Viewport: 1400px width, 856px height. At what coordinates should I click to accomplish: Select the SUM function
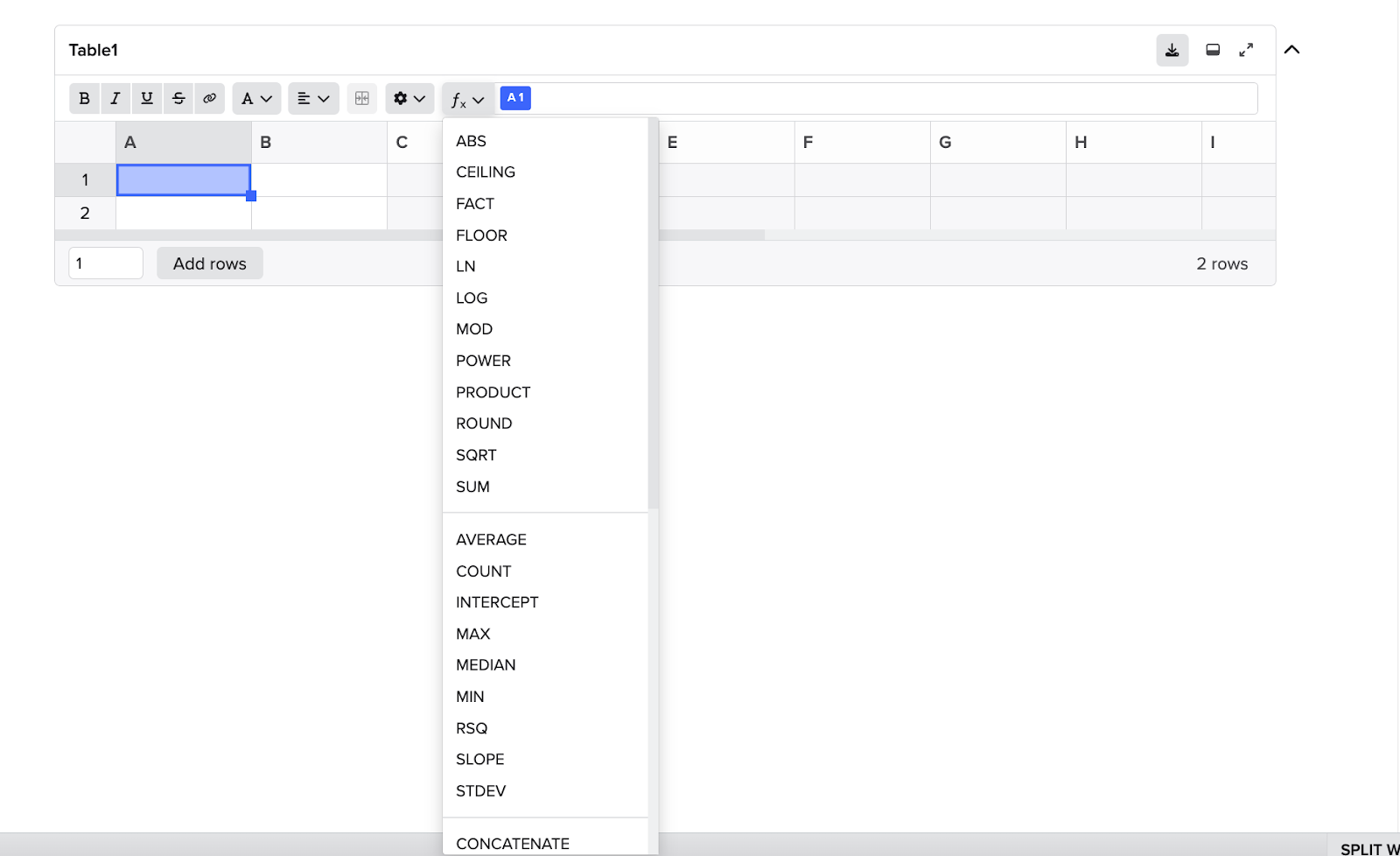[x=472, y=487]
